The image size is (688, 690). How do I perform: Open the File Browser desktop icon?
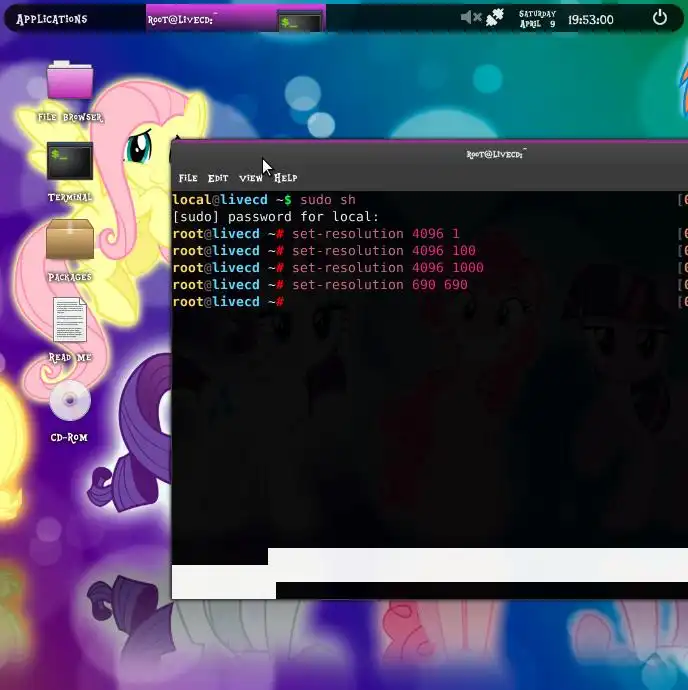[70, 80]
